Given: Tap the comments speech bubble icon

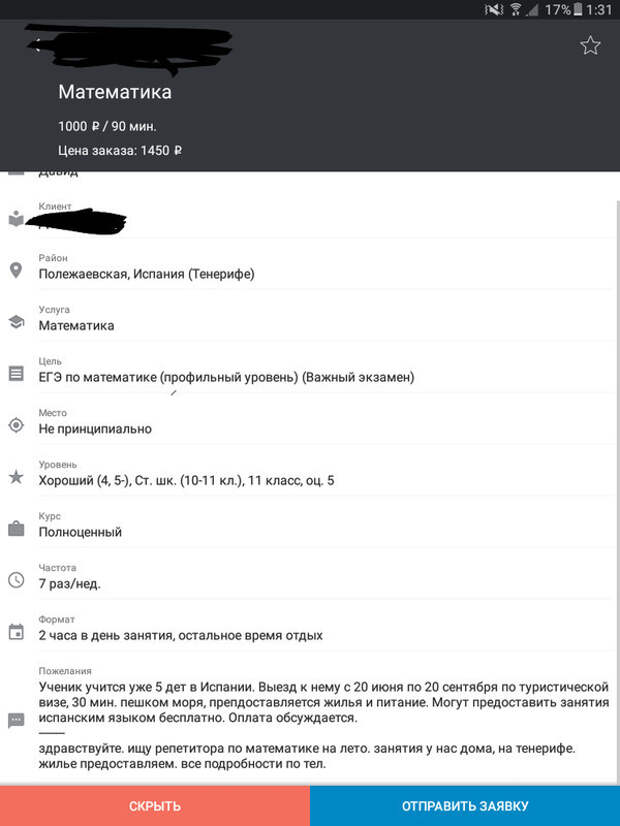Looking at the screenshot, I should (16, 720).
